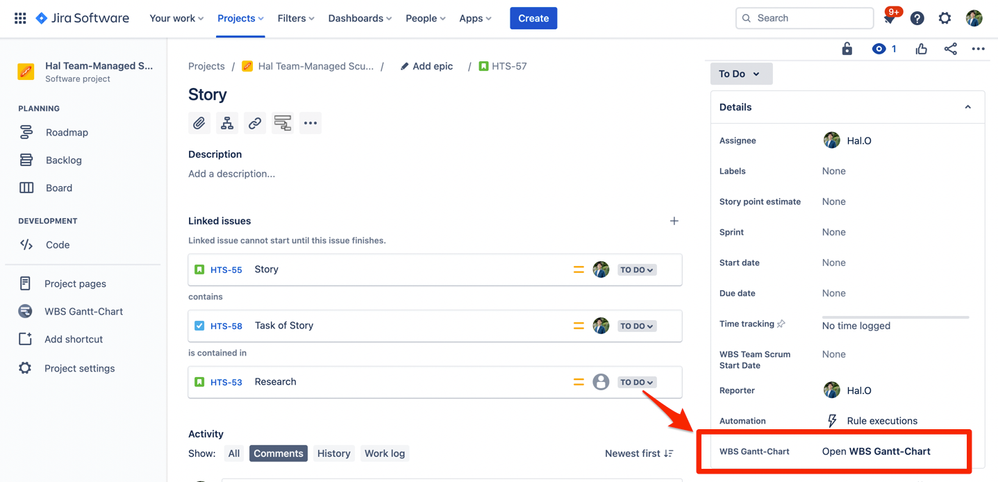Screen dimensions: 998x482
Task: Select the History activity tab
Action: click(334, 453)
